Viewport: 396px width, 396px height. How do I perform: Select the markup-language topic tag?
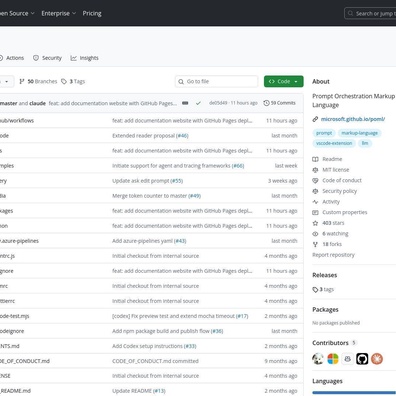click(359, 133)
